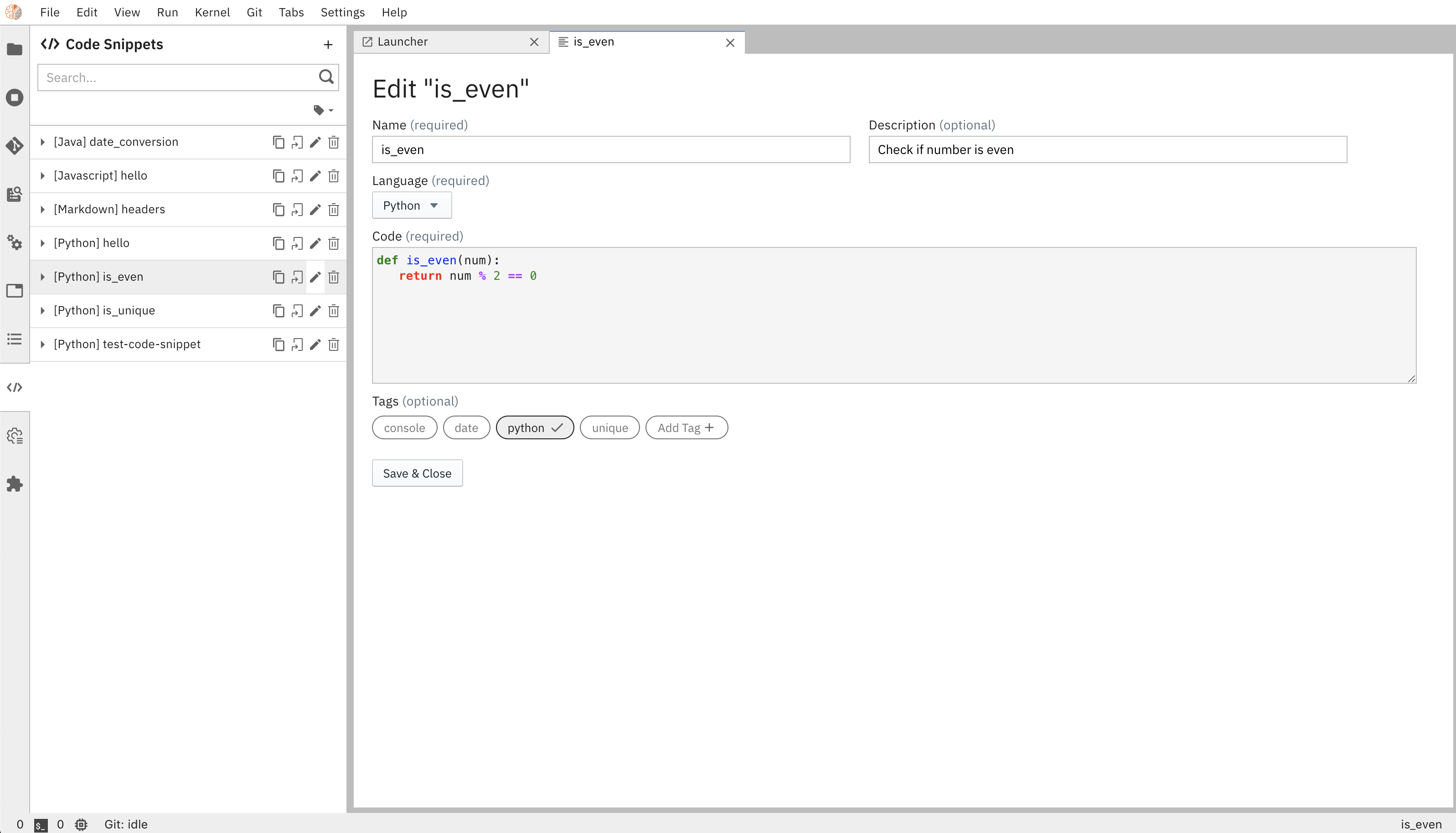Image resolution: width=1456 pixels, height=833 pixels.
Task: Open the File Browser sidebar icon
Action: pyautogui.click(x=15, y=49)
